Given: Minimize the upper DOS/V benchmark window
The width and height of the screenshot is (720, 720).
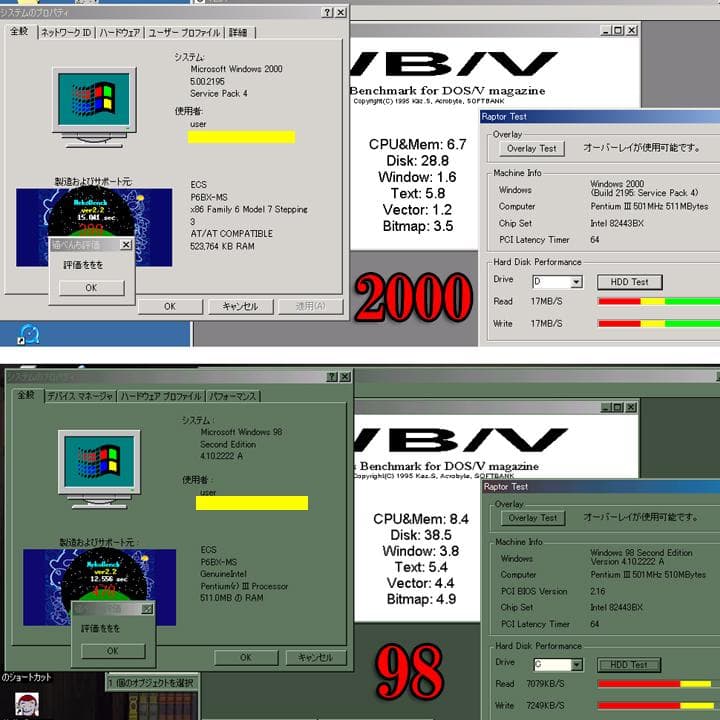Looking at the screenshot, I should [606, 31].
